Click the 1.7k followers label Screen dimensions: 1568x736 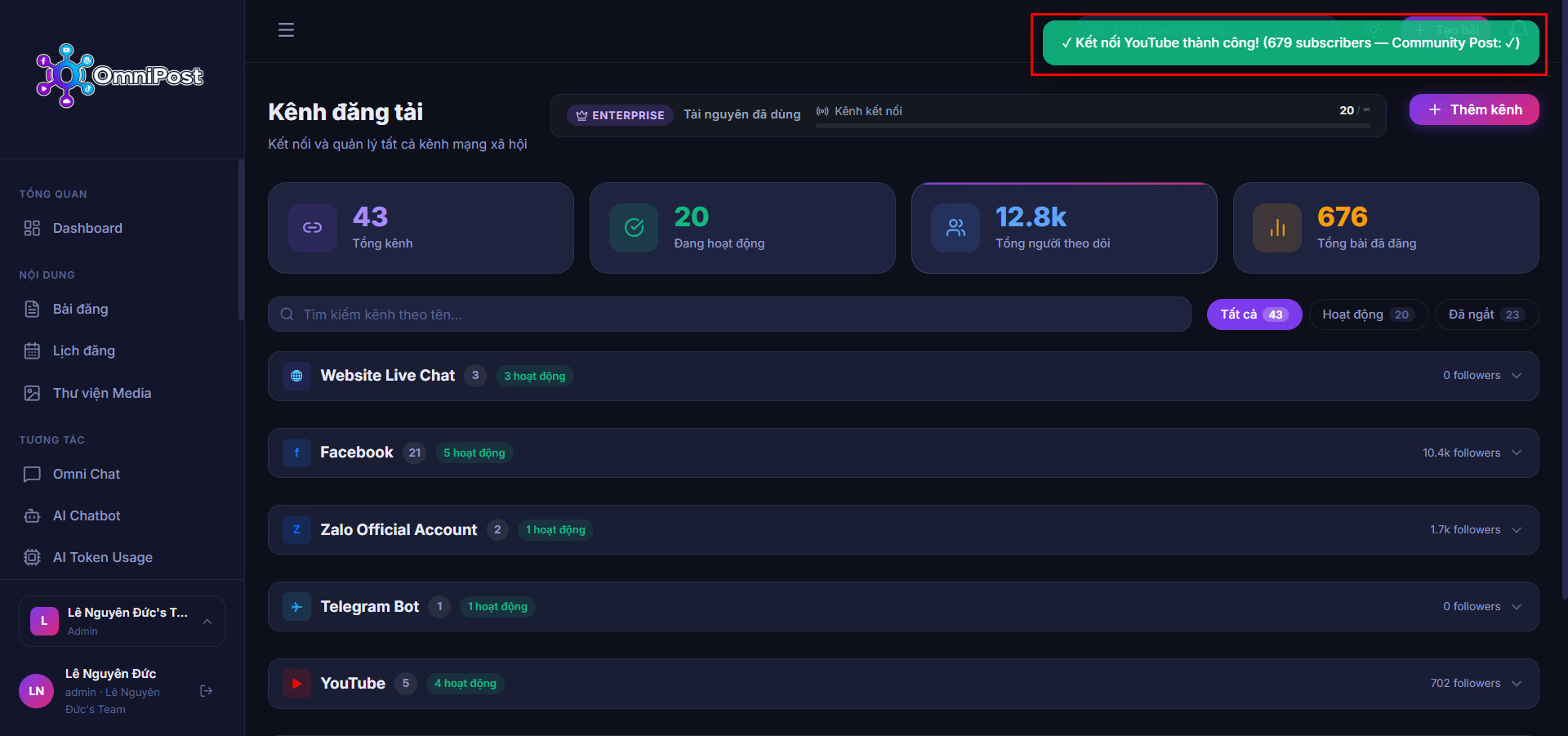[x=1465, y=530]
